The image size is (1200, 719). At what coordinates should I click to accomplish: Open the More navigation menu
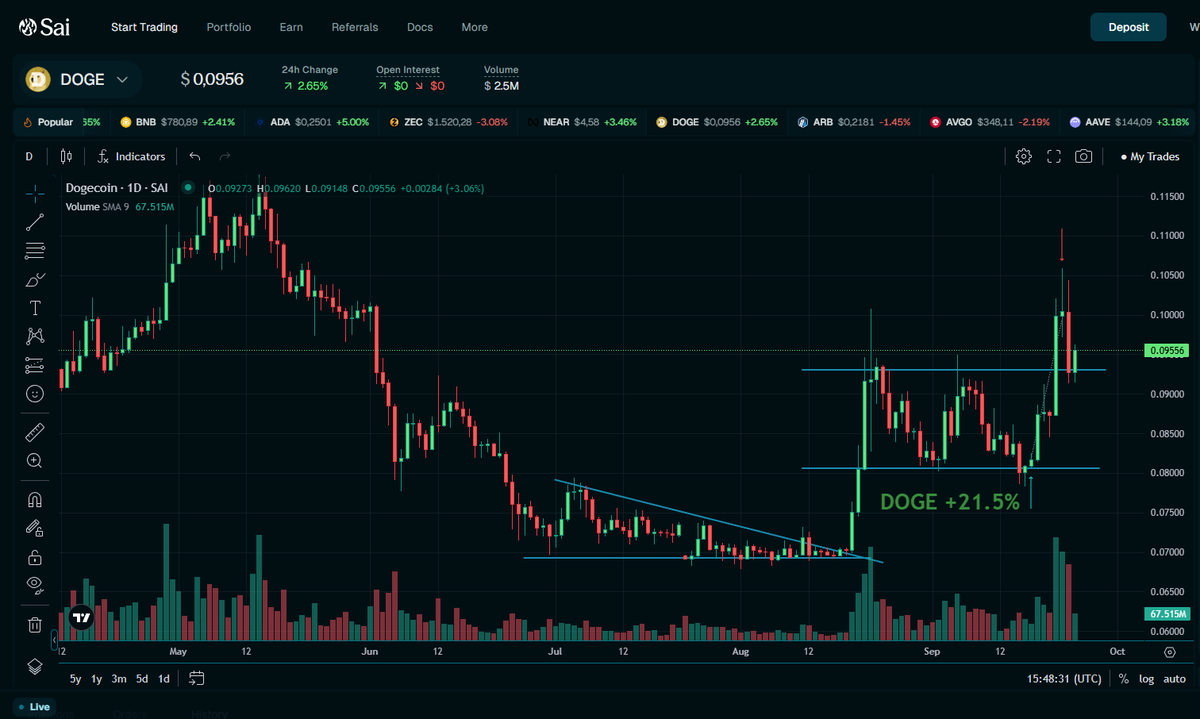click(475, 27)
